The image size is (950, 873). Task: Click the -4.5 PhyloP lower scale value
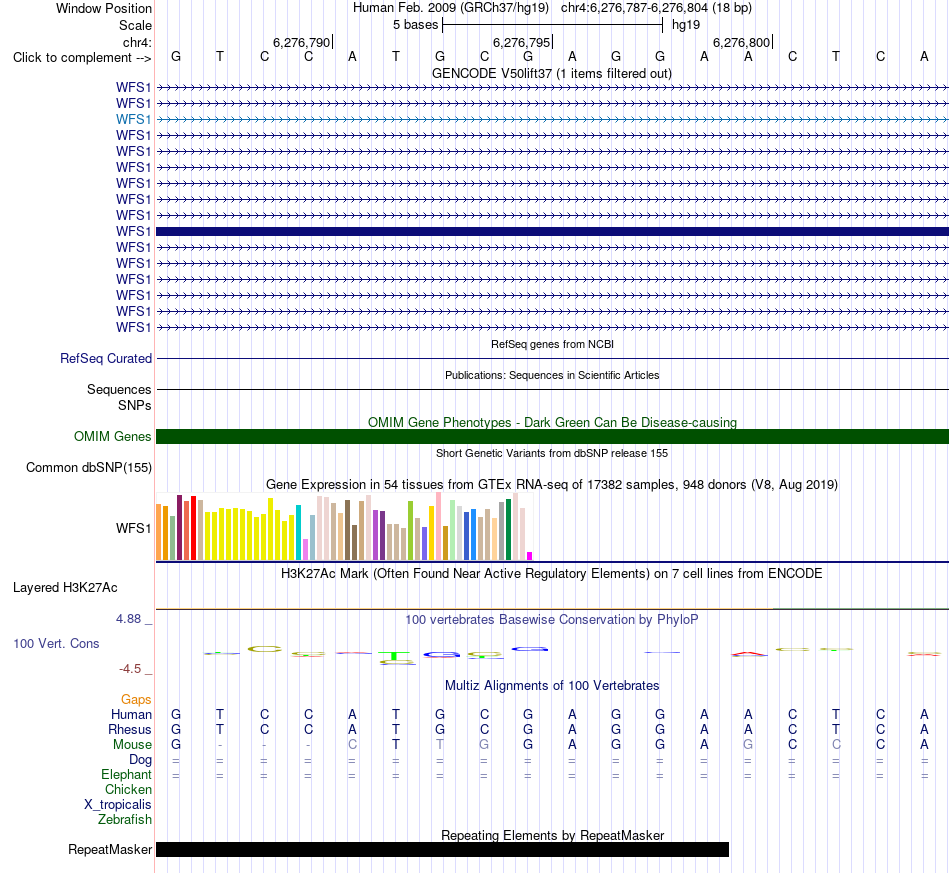pos(130,669)
